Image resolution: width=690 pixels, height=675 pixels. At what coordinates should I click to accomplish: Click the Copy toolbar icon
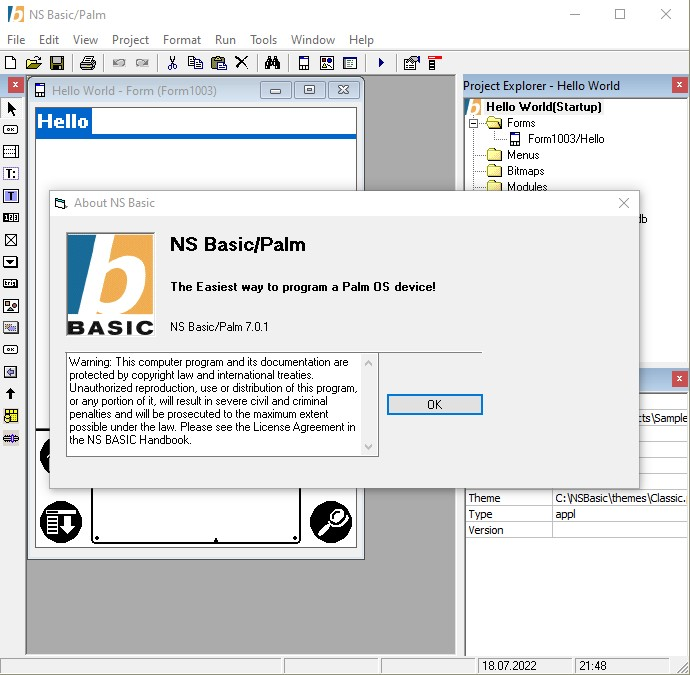[195, 63]
